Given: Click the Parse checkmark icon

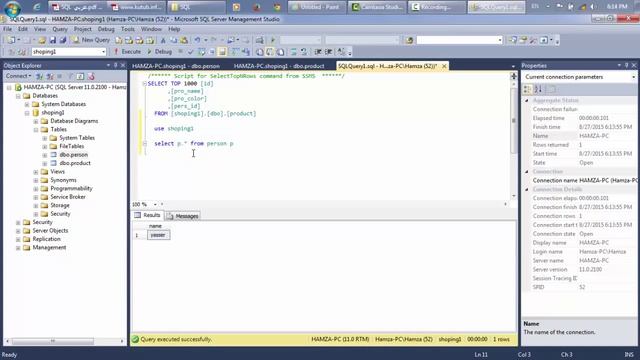Looking at the screenshot, I should (190, 52).
